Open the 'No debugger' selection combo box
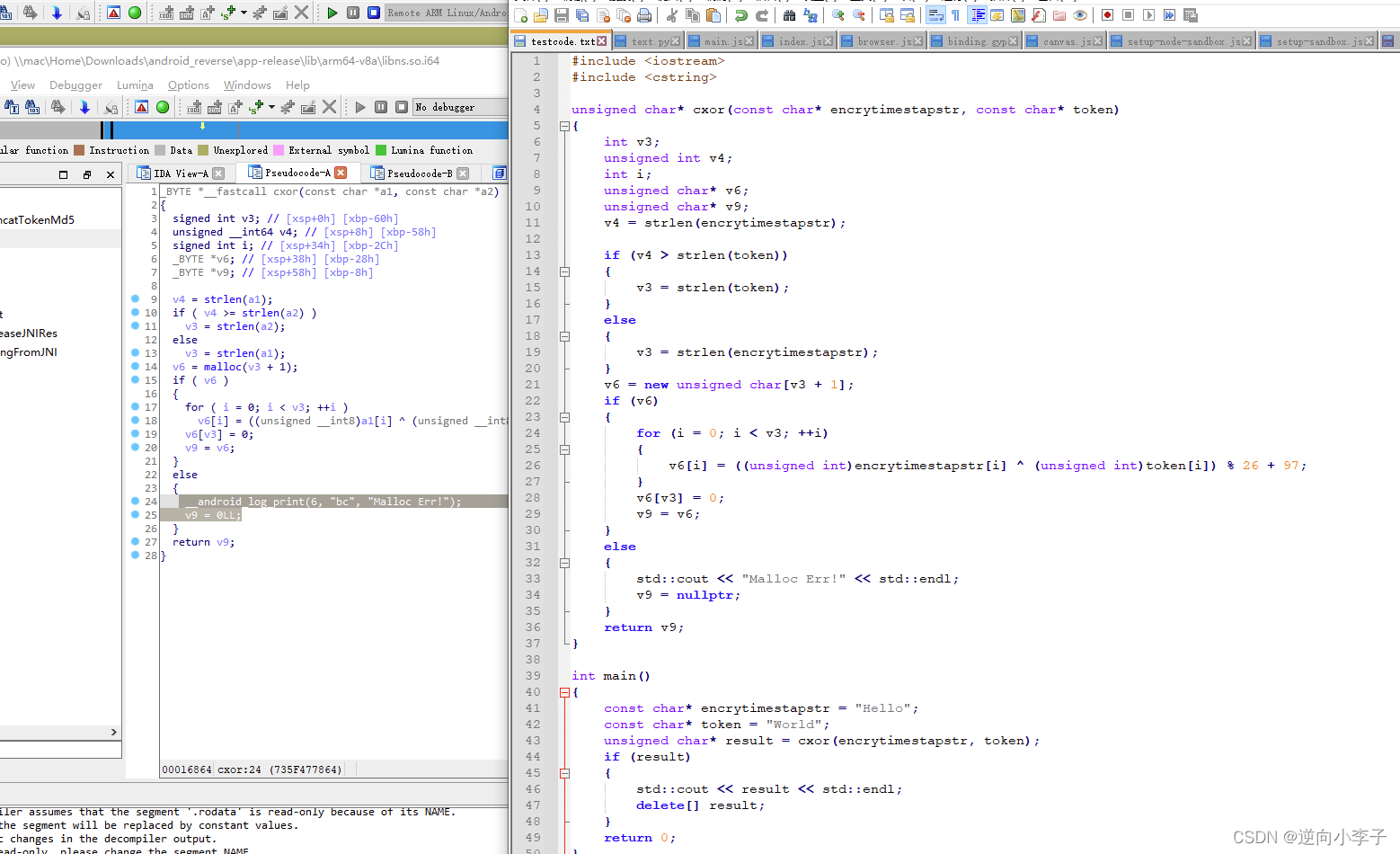Image resolution: width=1400 pixels, height=854 pixels. 460,107
